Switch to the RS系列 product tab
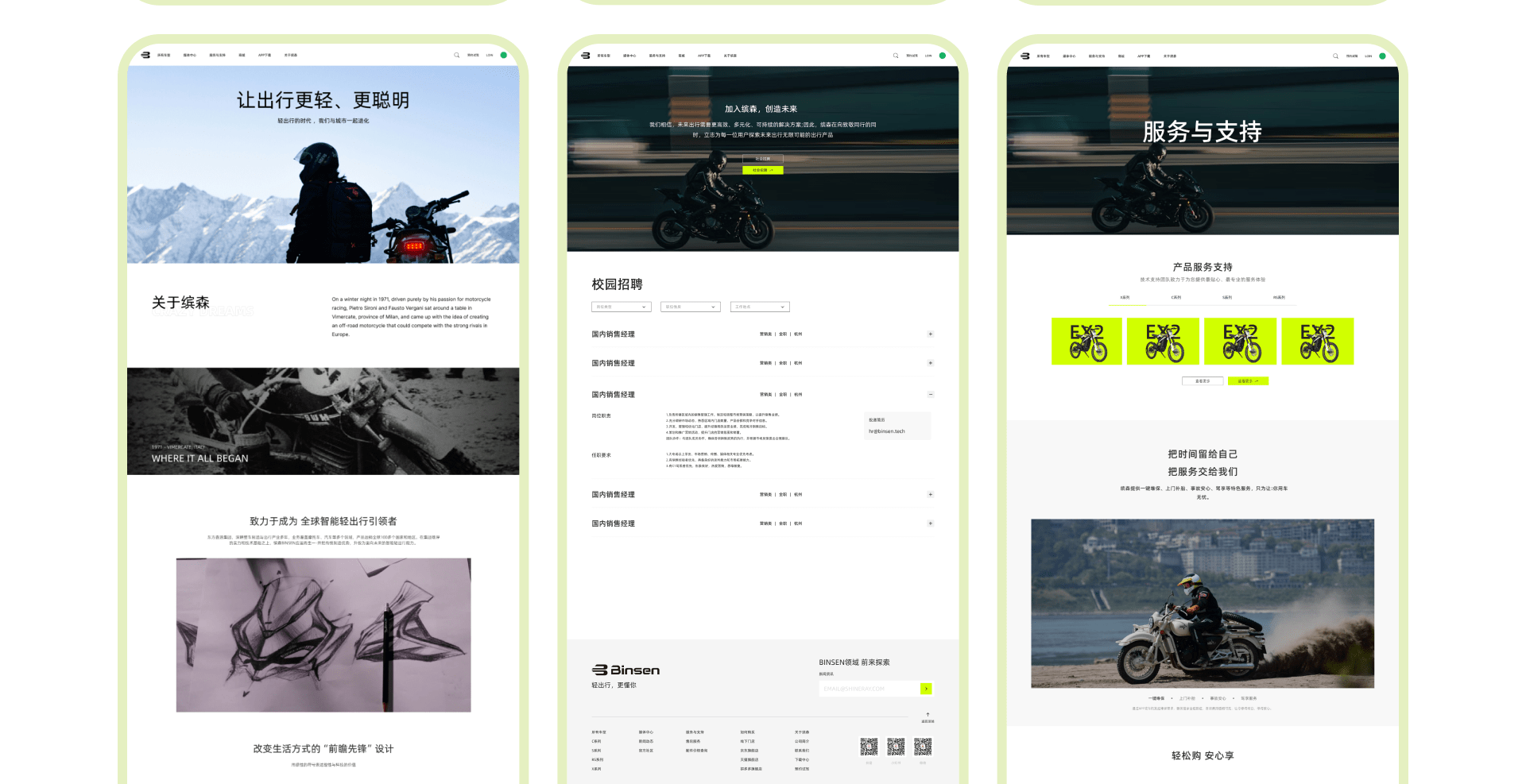 (1279, 298)
